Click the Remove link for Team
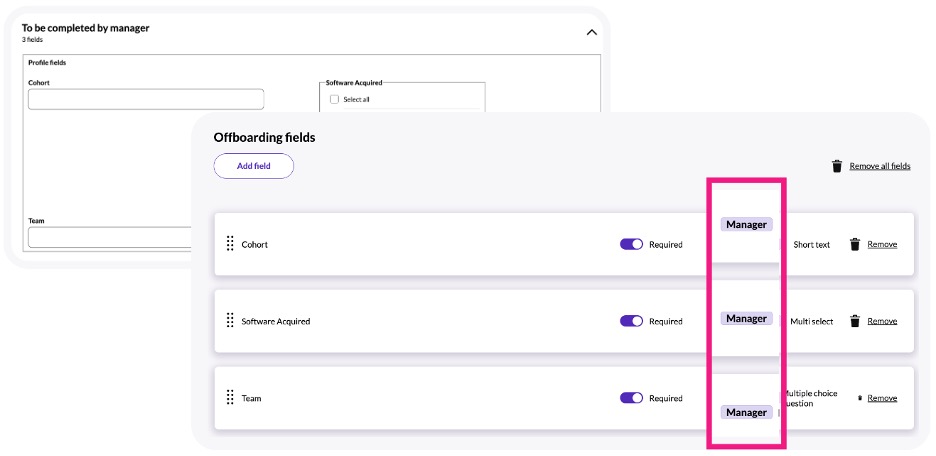This screenshot has height=456, width=936. pos(882,398)
